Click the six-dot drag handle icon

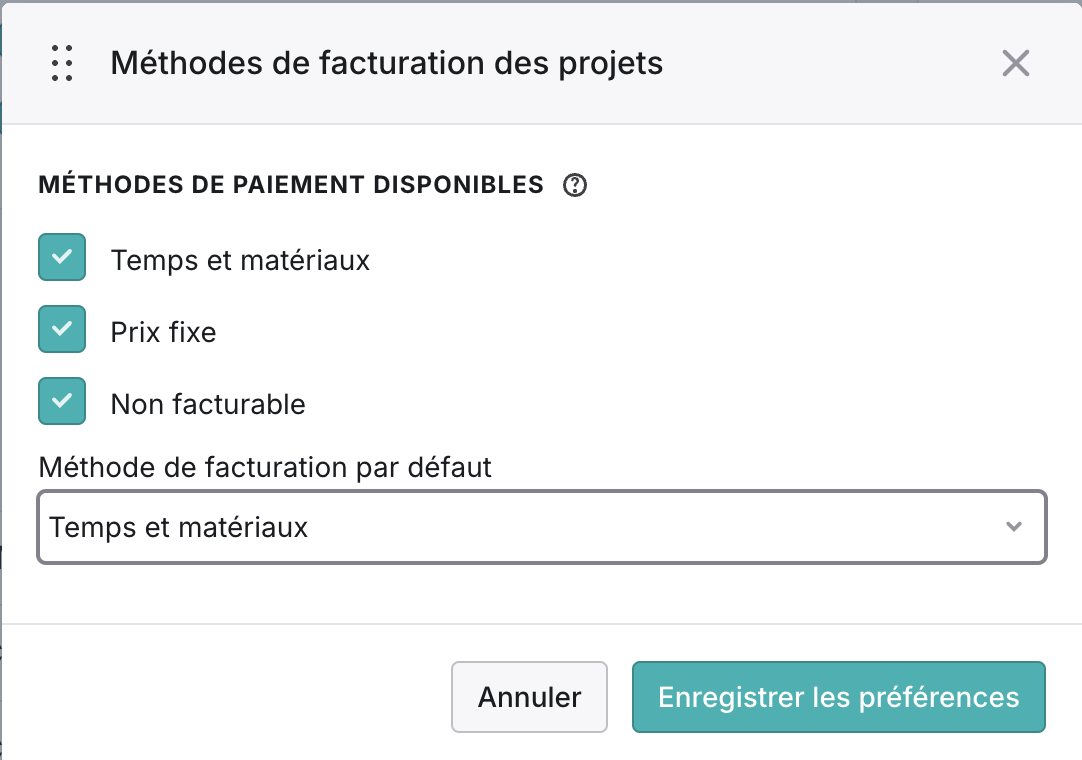62,64
